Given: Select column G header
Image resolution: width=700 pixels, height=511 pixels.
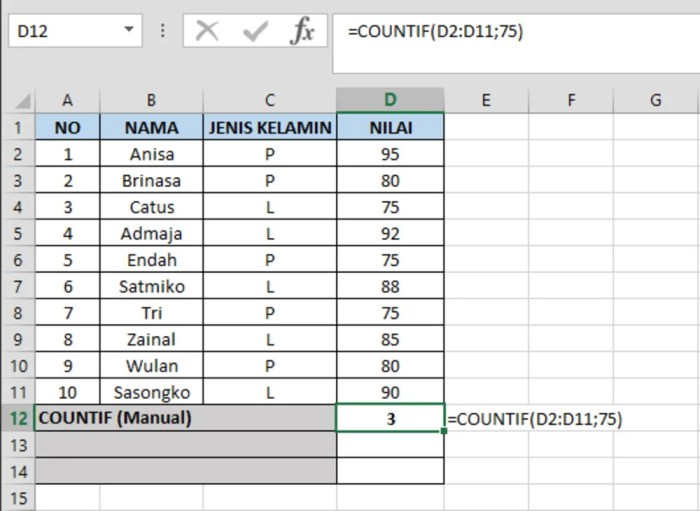Looking at the screenshot, I should pos(655,100).
